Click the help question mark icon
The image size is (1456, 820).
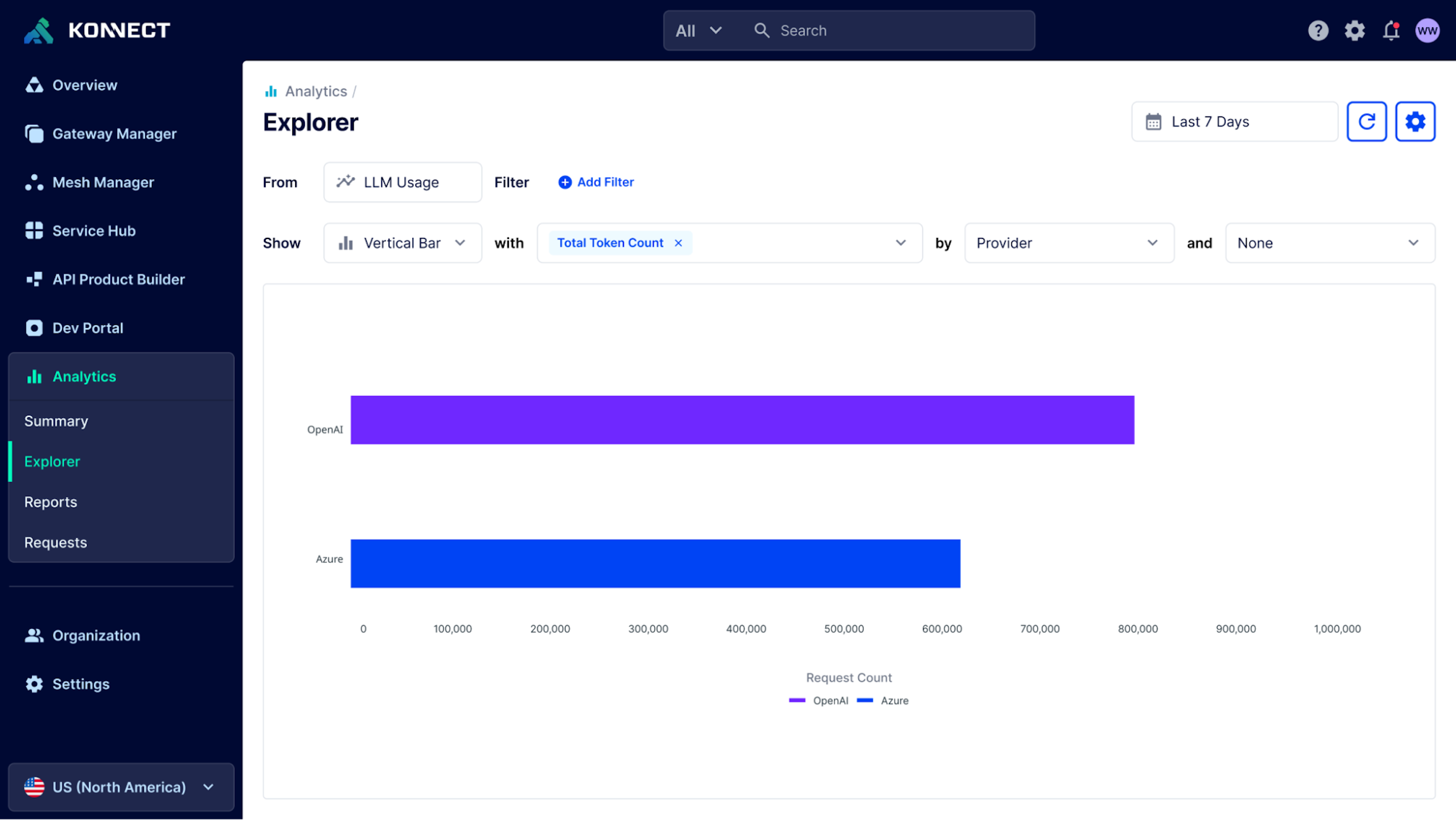pyautogui.click(x=1318, y=30)
